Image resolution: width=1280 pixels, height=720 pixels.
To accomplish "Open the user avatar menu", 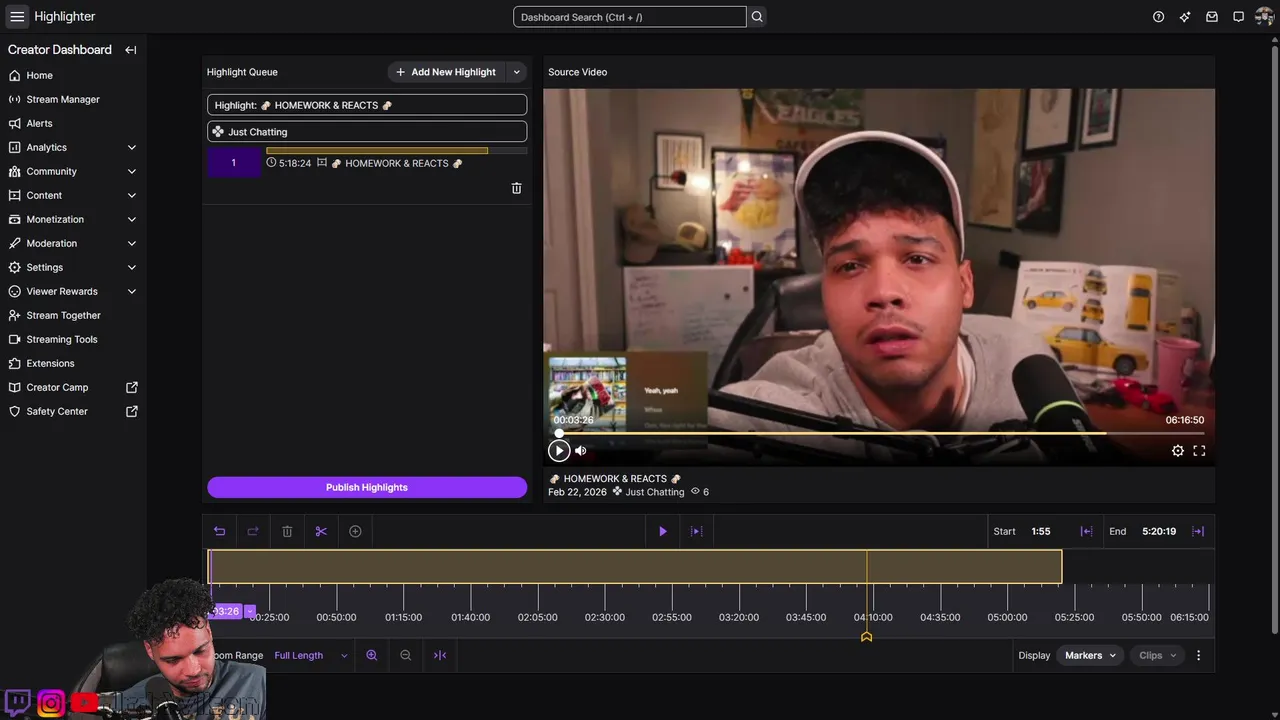I will pyautogui.click(x=1264, y=17).
